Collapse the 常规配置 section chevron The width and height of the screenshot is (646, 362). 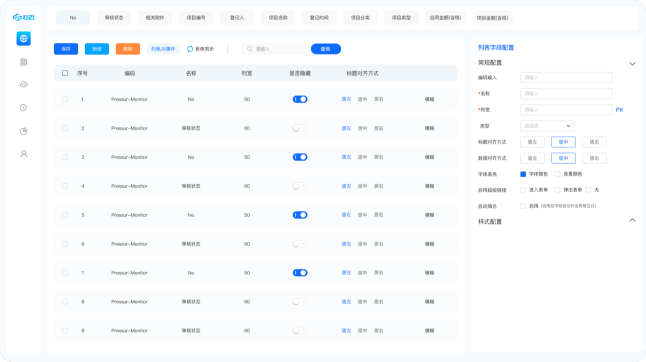632,64
